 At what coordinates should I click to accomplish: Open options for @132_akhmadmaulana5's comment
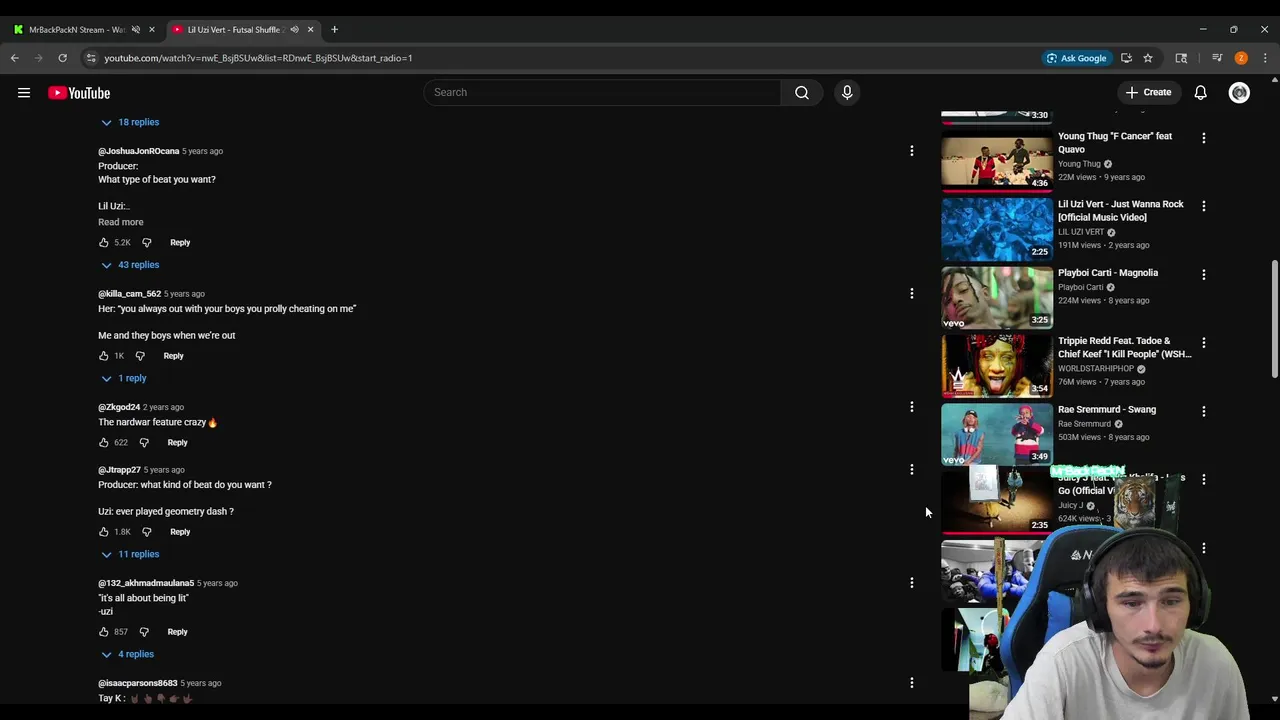911,583
